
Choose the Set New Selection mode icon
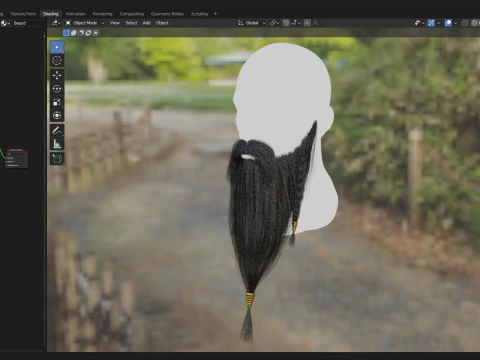(x=66, y=33)
